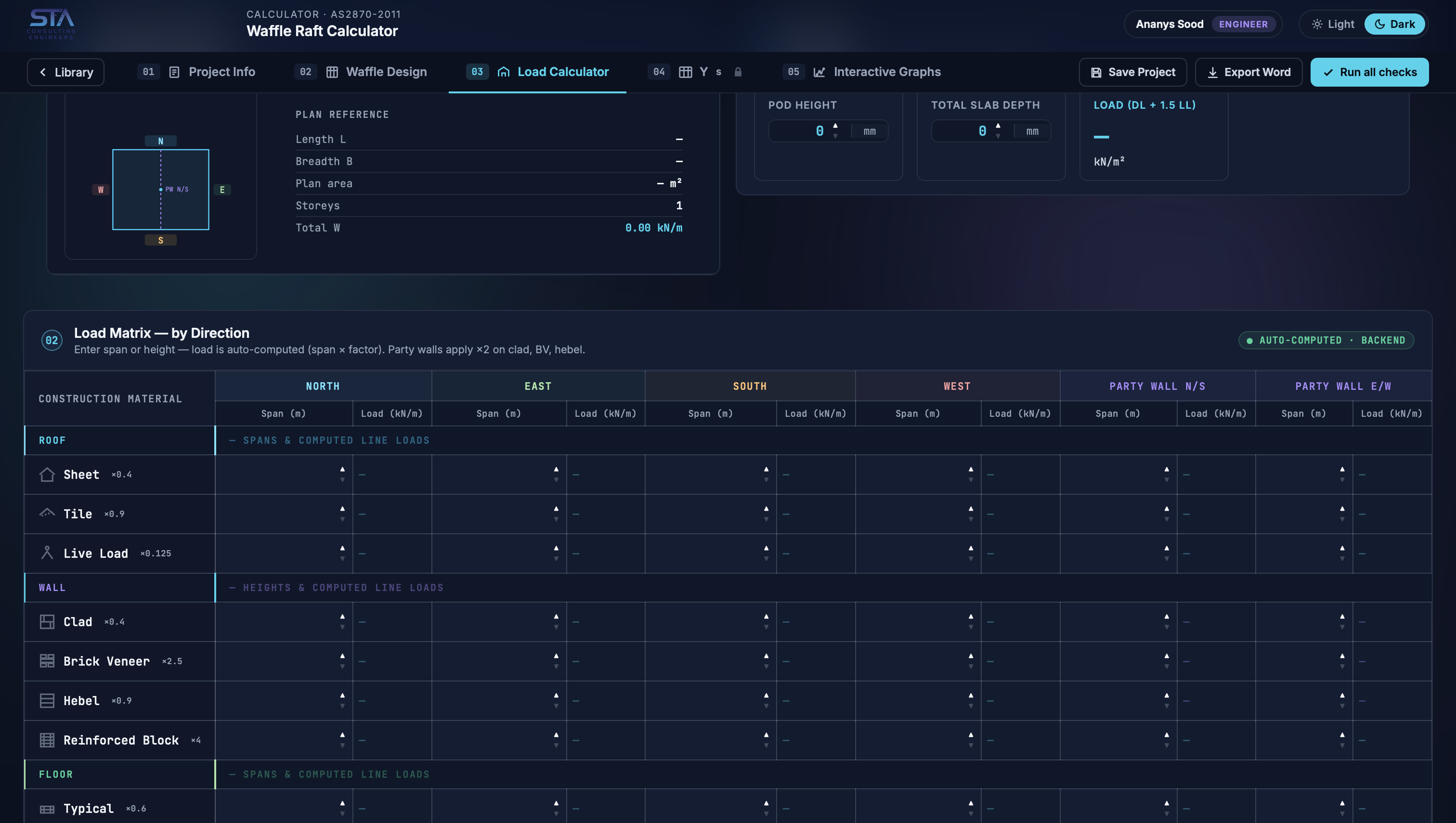
Task: Click the Hebel panel icon
Action: (x=47, y=700)
